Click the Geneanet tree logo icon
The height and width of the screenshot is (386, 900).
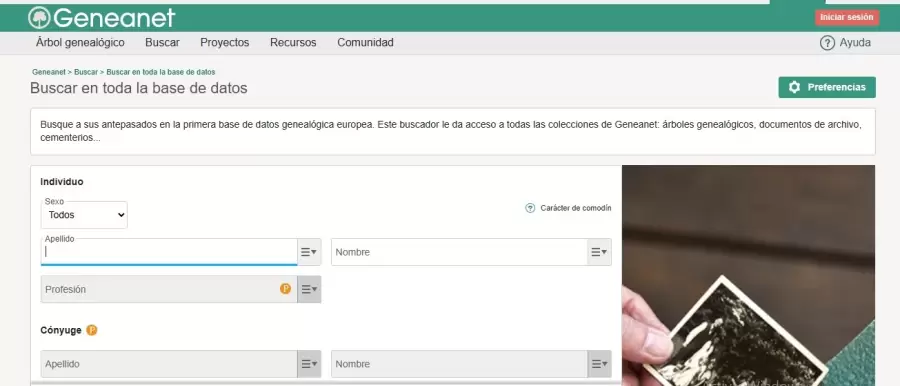39,18
